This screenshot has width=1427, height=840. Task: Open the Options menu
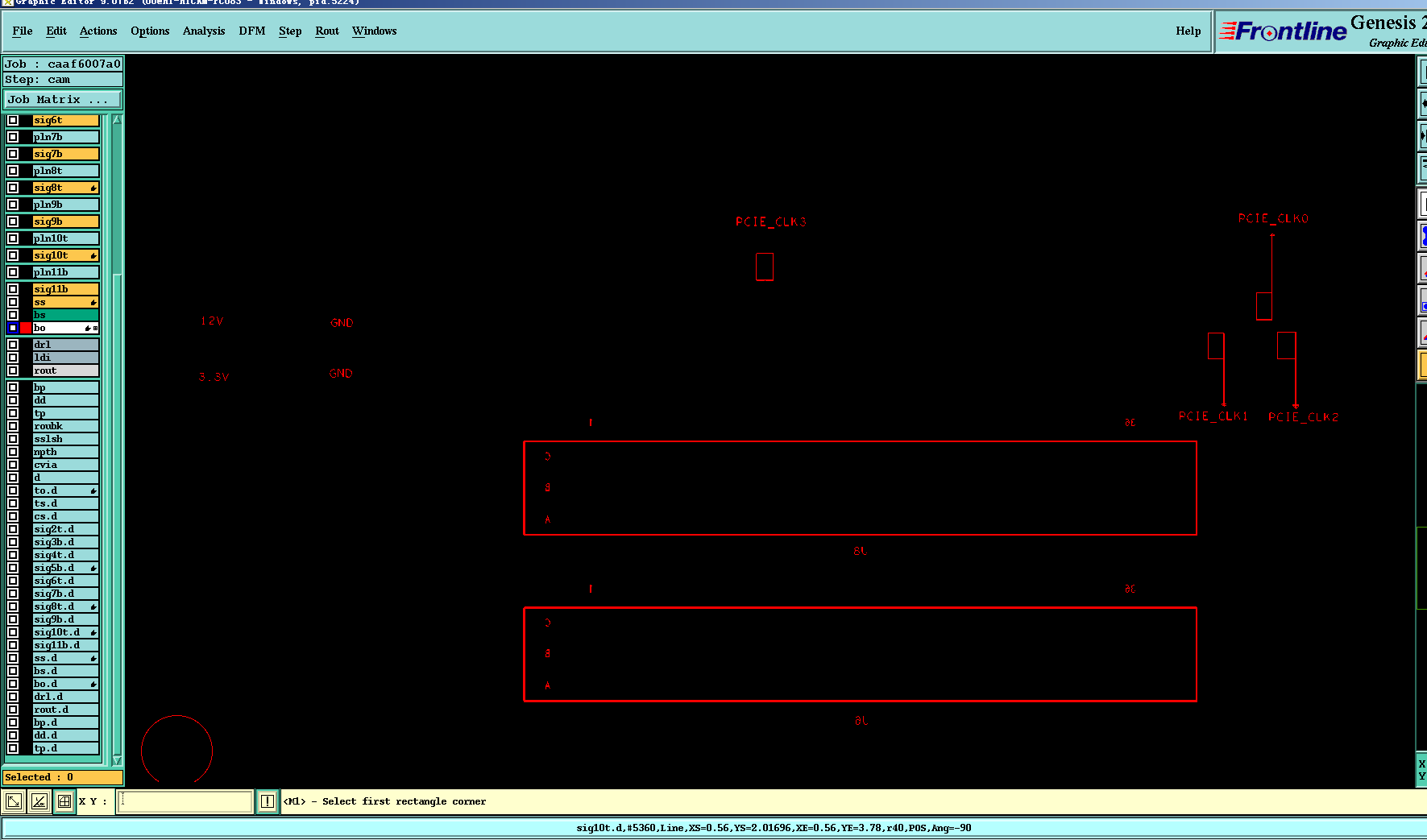click(150, 31)
